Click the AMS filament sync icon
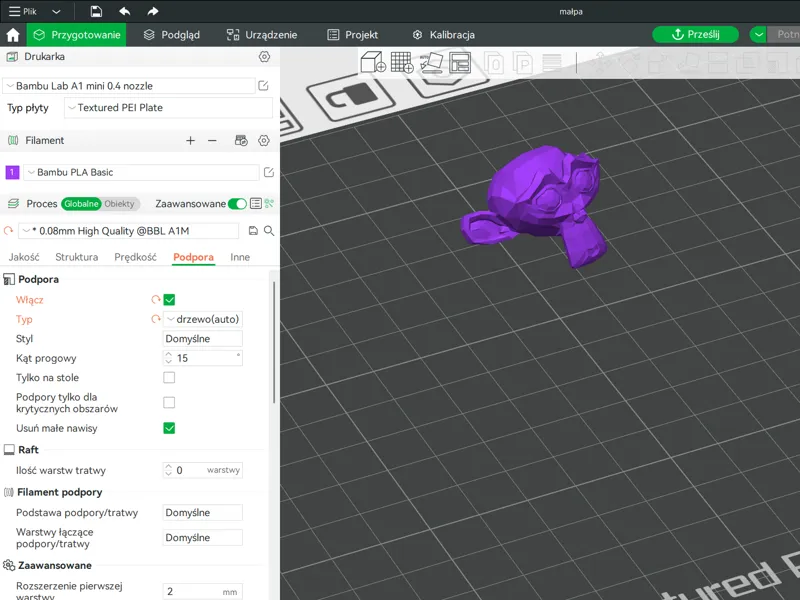800x600 pixels. [x=241, y=140]
